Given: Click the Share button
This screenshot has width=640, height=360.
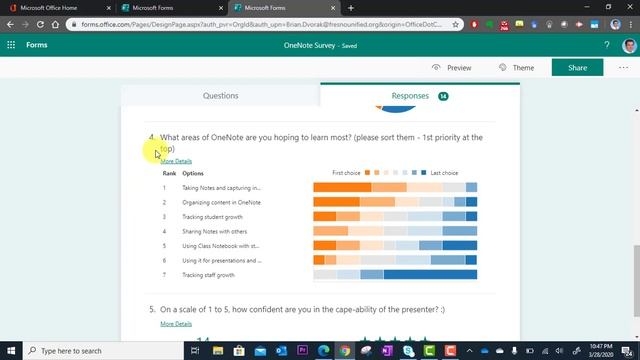Looking at the screenshot, I should coord(577,67).
